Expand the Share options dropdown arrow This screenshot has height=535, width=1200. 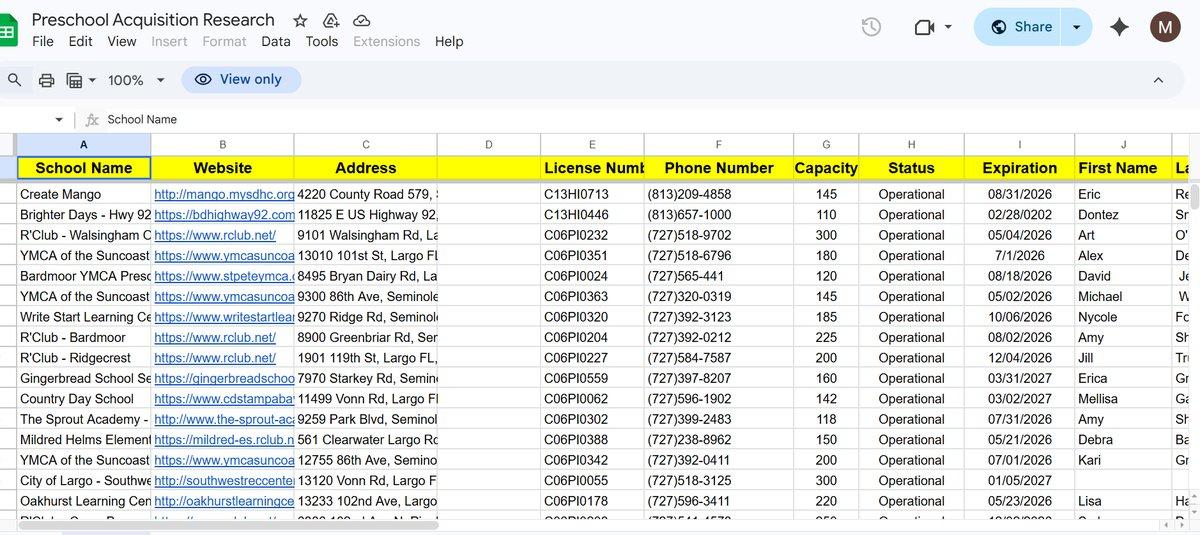tap(1077, 27)
